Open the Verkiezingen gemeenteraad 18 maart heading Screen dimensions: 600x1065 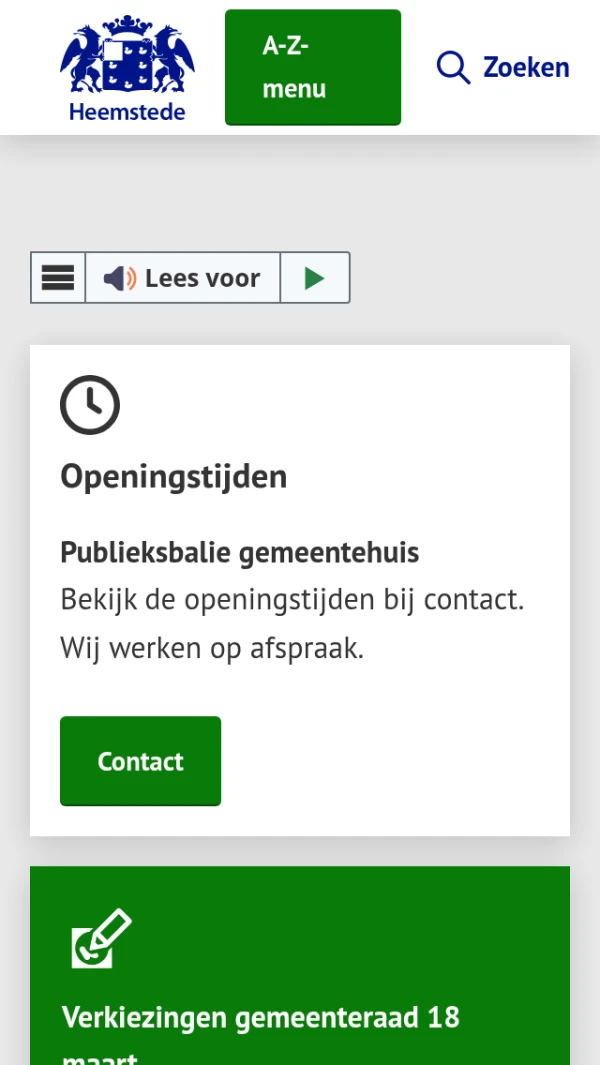(x=260, y=1018)
